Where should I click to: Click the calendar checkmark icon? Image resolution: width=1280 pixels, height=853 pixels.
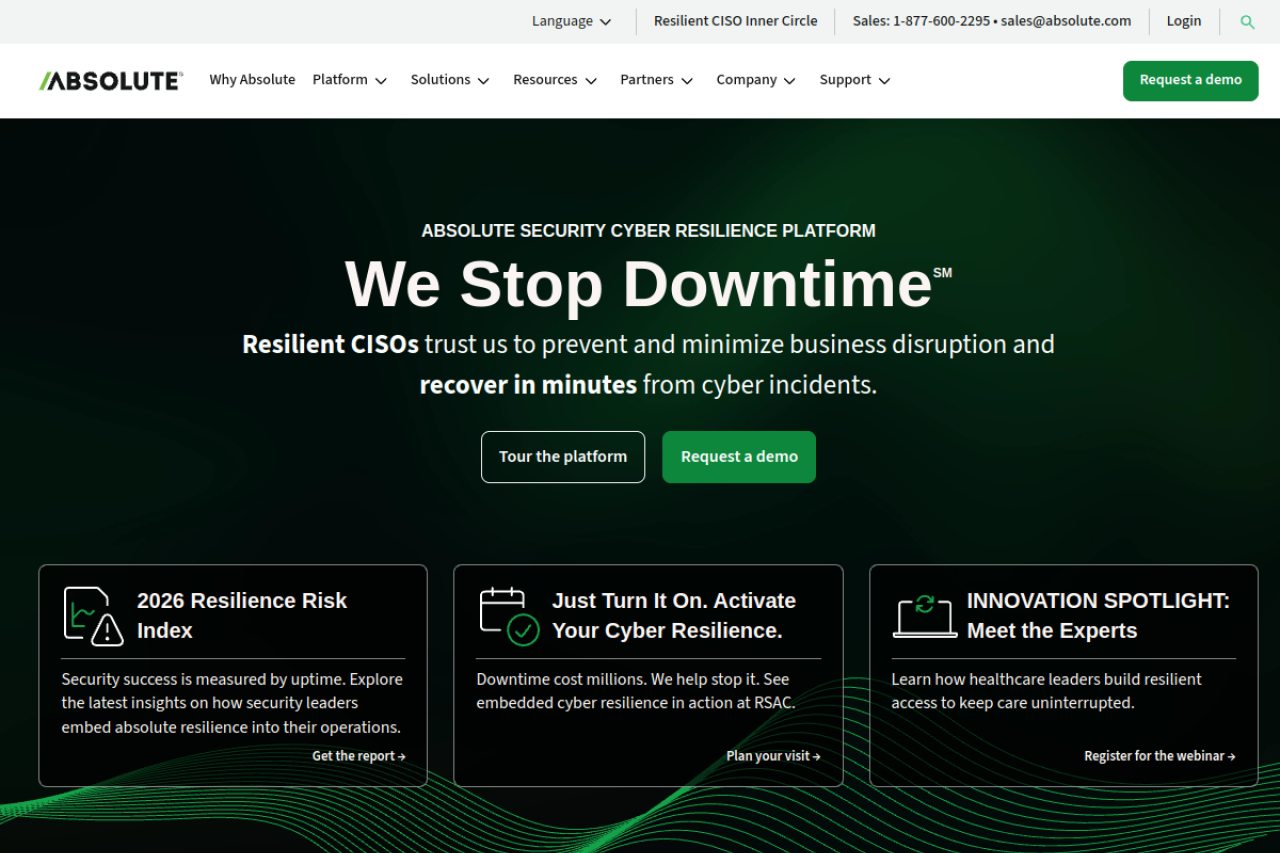tap(509, 616)
